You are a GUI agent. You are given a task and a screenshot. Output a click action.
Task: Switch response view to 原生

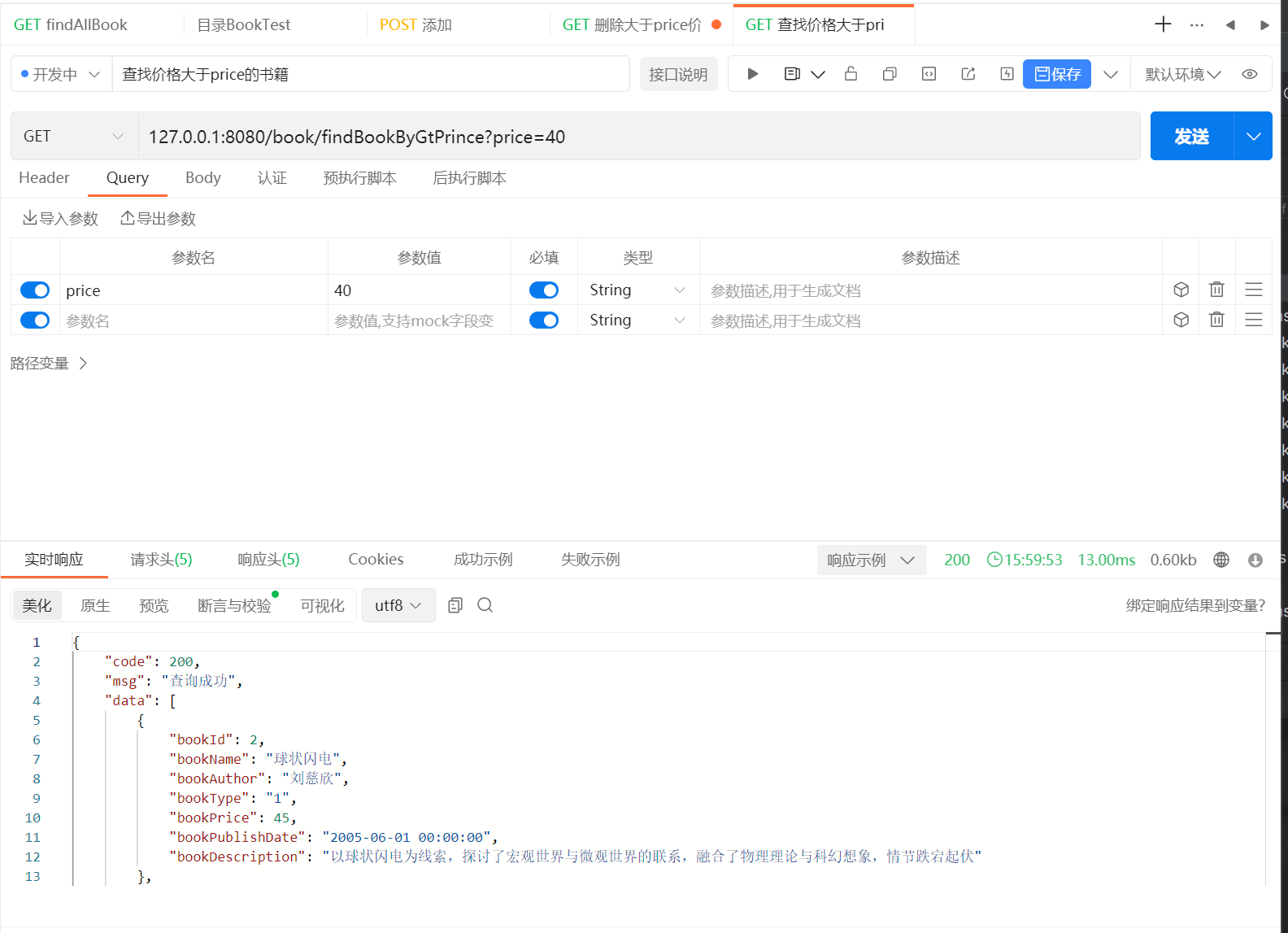pos(95,605)
